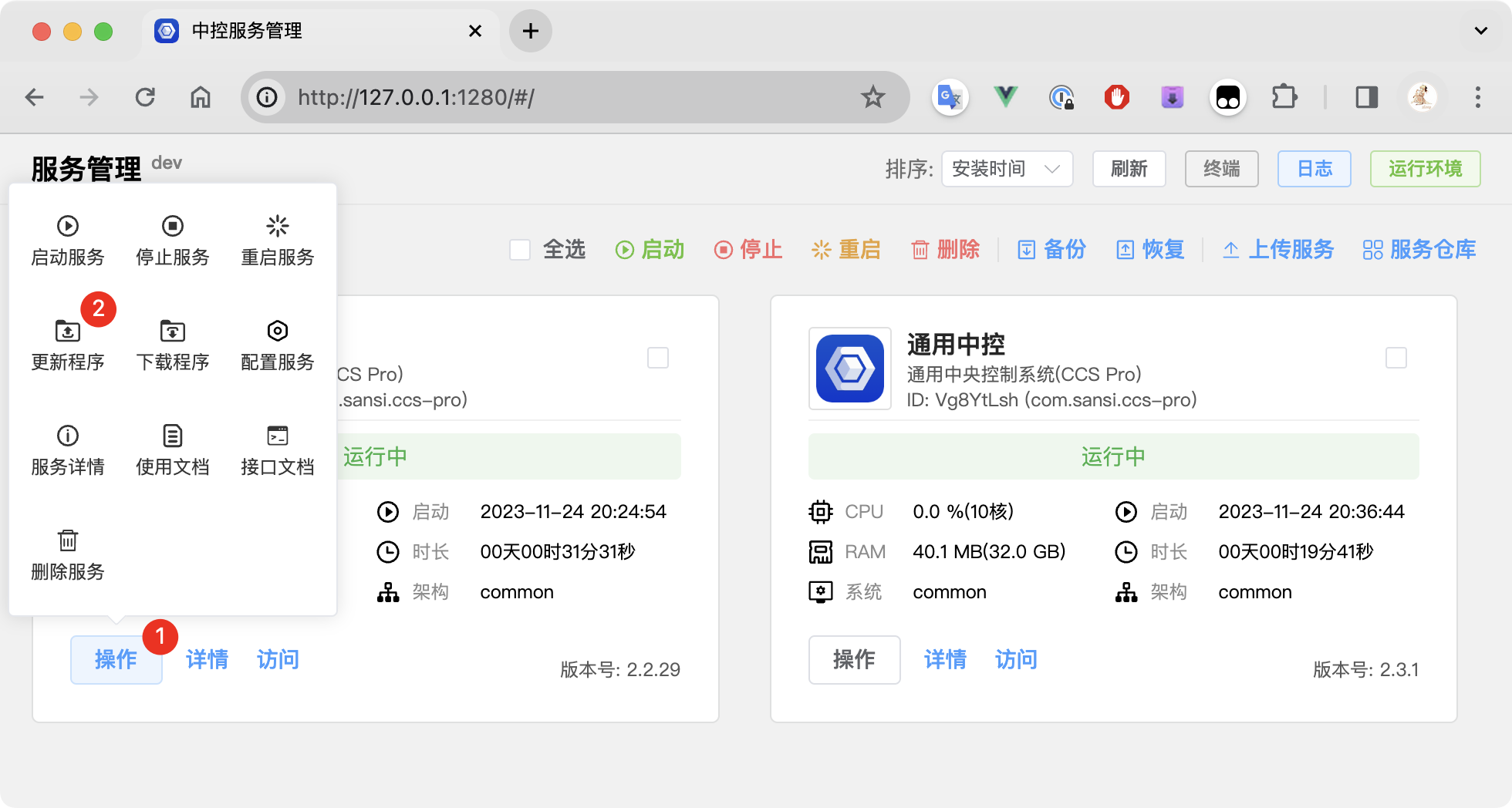Open 配置服务 menu entry
The image size is (1512, 808).
(278, 346)
